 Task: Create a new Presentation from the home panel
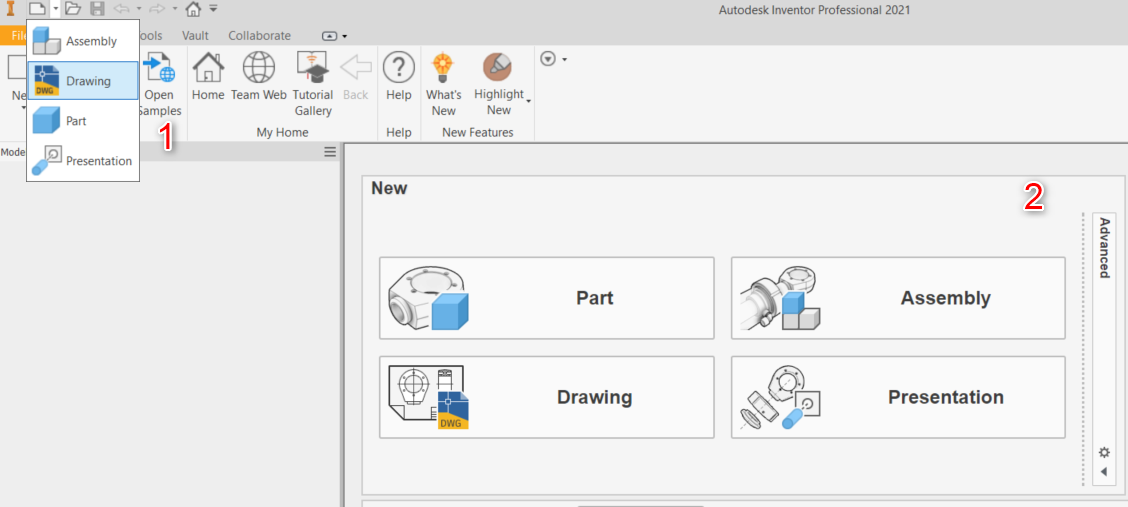[x=898, y=397]
